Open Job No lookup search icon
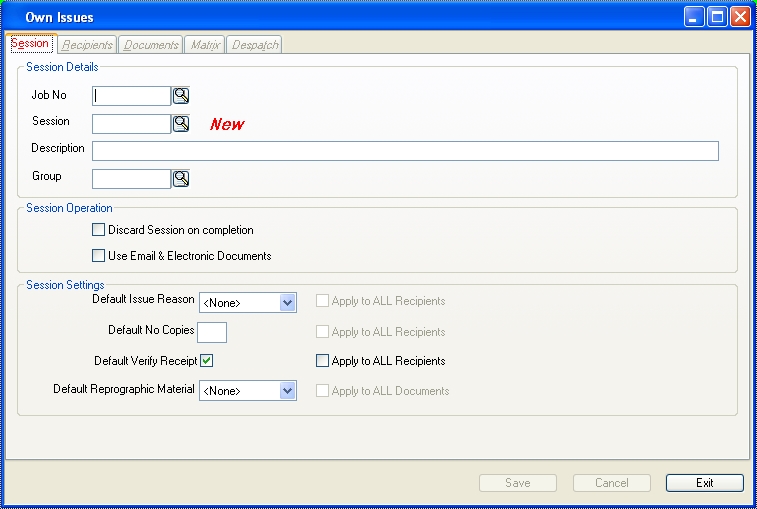The width and height of the screenshot is (757, 509). 181,96
